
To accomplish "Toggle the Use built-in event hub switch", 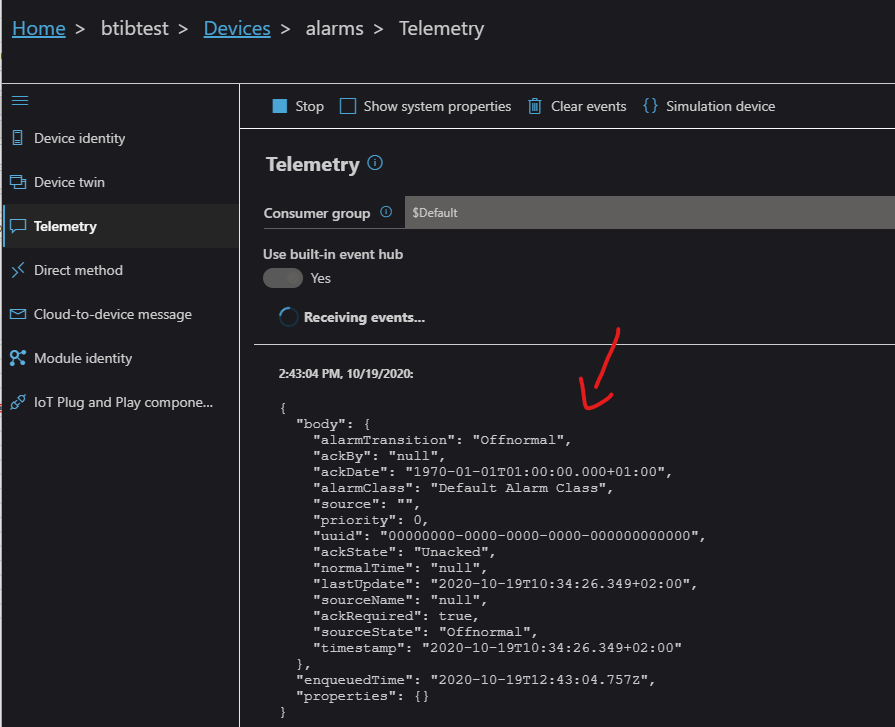I will [282, 278].
